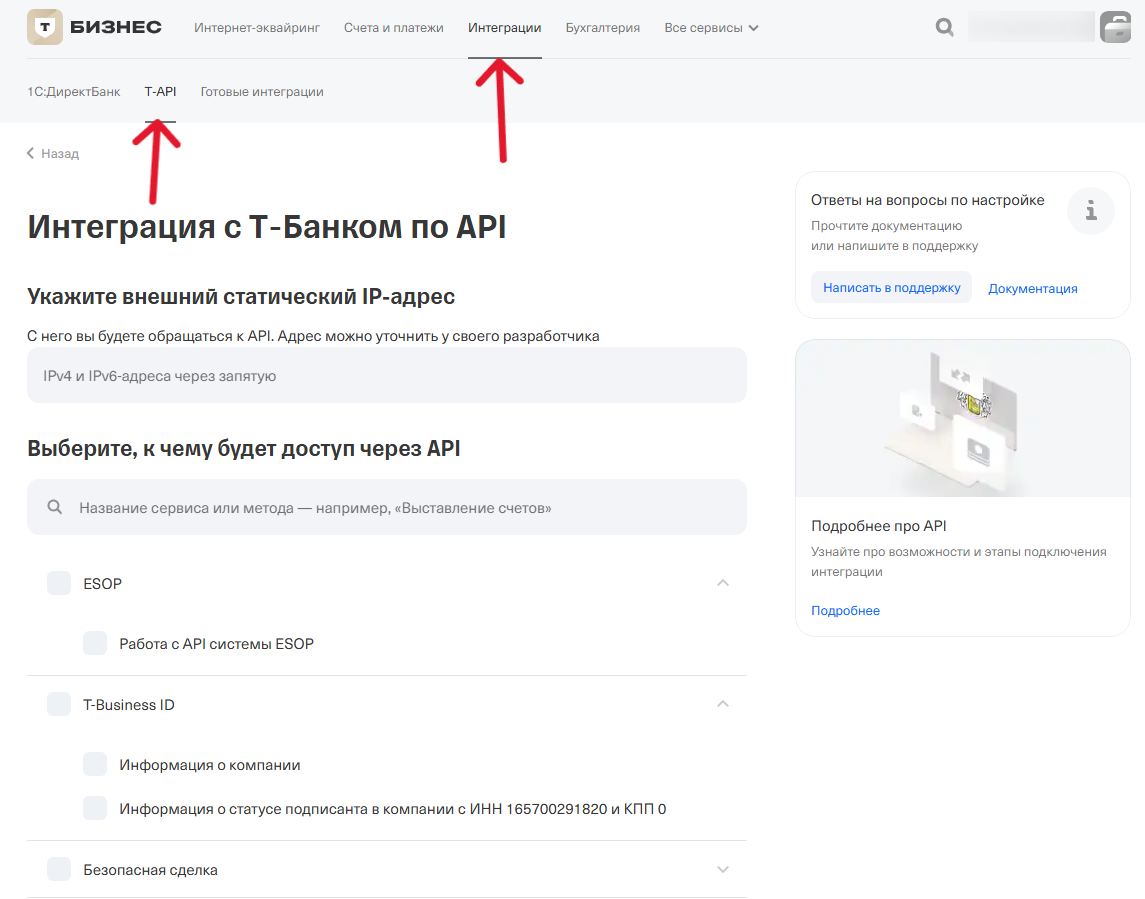Open the Бухгалтерия section
1145x899 pixels.
[602, 28]
